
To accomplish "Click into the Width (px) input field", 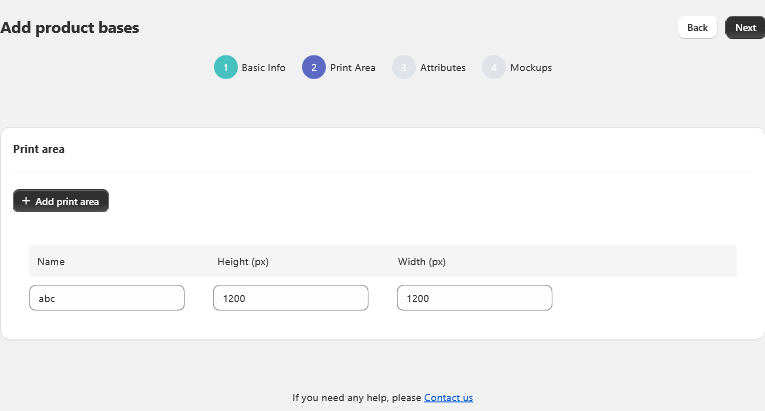I will point(475,298).
